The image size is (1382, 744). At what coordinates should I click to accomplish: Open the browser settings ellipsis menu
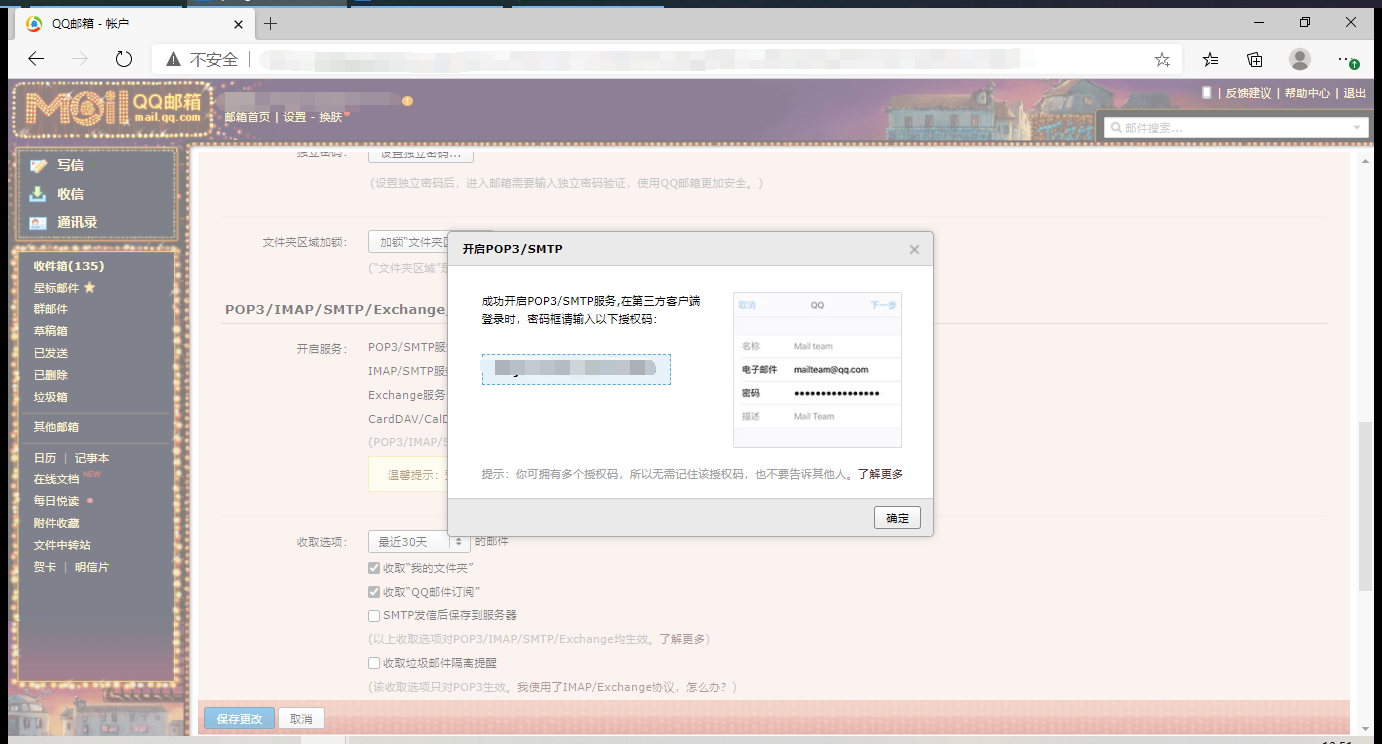click(1346, 58)
